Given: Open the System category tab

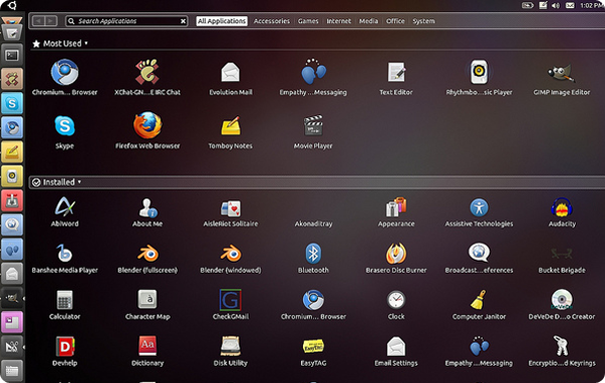Looking at the screenshot, I should coord(423,21).
